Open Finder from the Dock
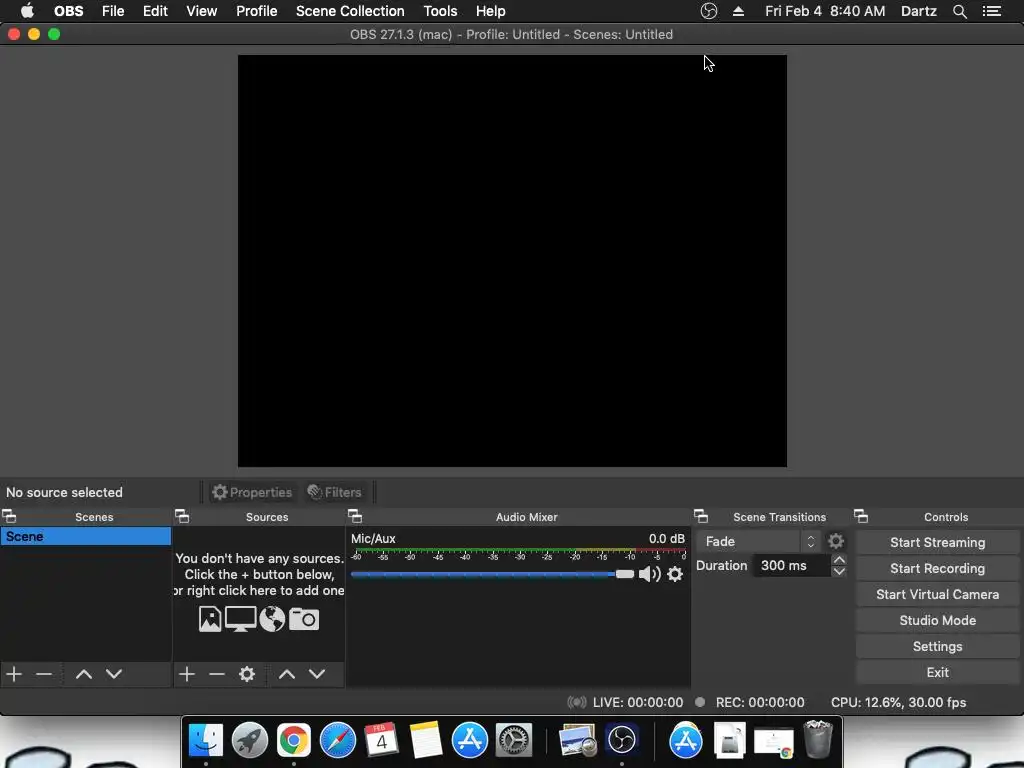Screen dimensions: 1024x768 pyautogui.click(x=206, y=740)
